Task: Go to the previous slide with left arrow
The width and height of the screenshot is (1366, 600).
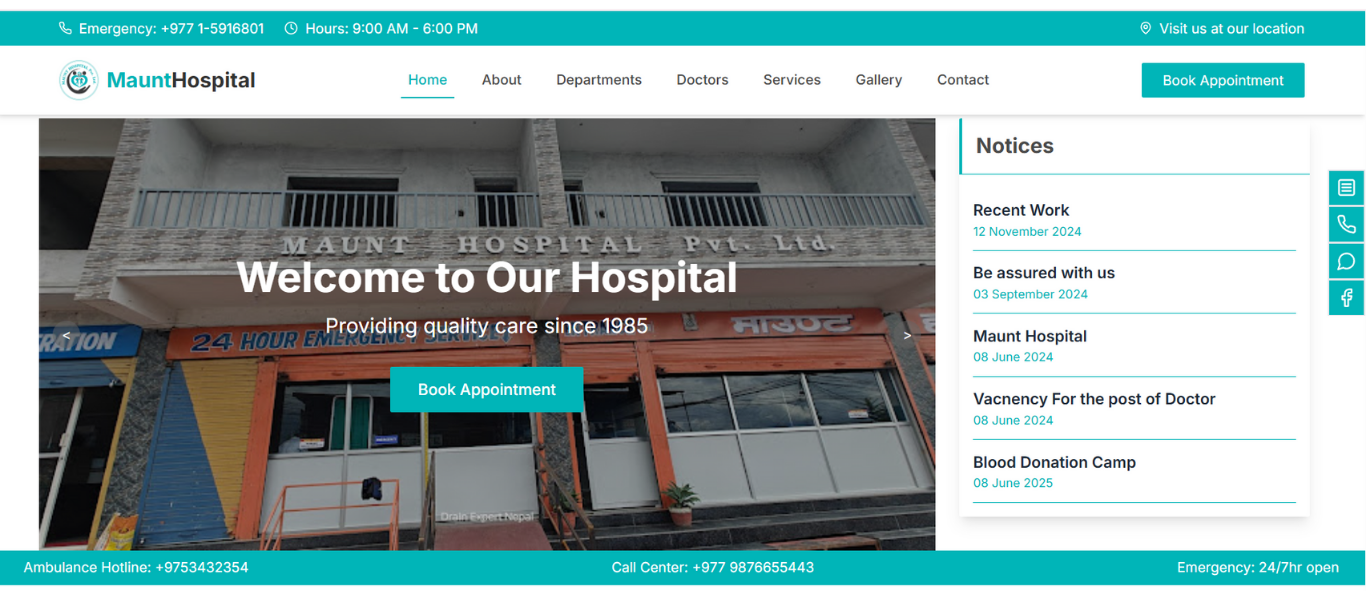Action: point(66,336)
